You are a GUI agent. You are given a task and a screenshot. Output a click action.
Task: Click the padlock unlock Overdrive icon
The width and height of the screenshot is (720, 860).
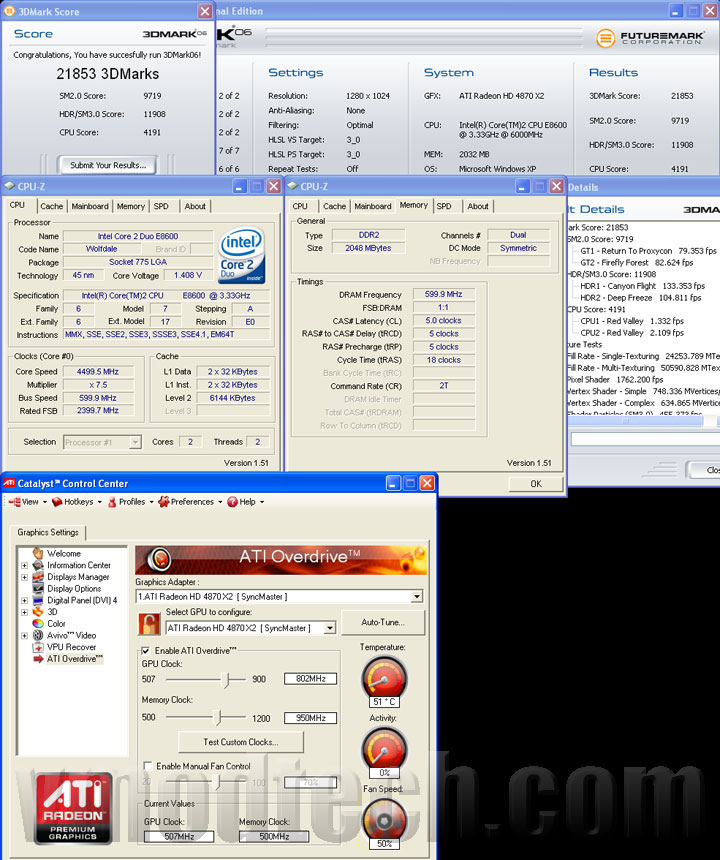tap(149, 624)
